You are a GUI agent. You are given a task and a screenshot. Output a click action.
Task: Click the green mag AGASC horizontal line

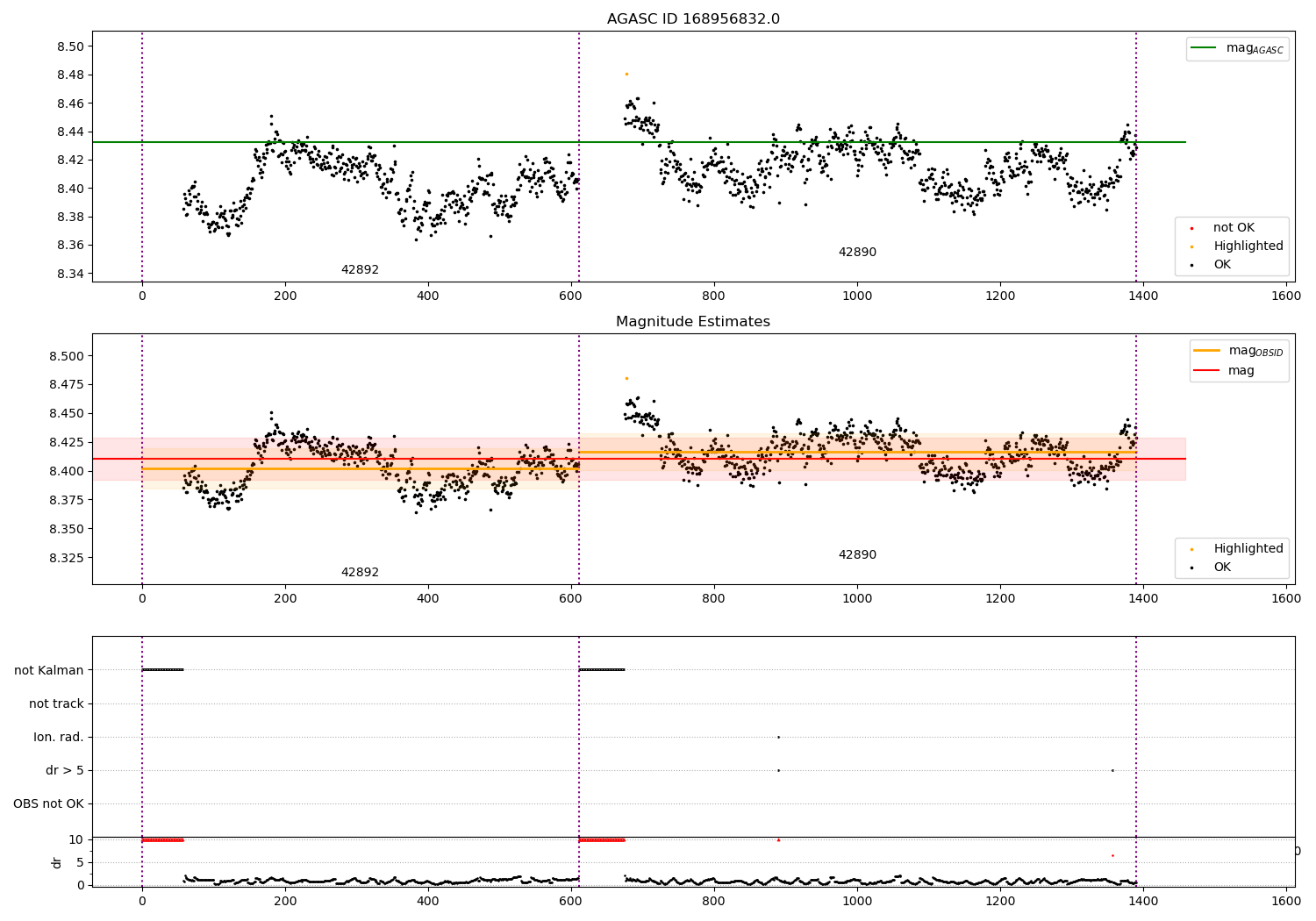coord(639,142)
